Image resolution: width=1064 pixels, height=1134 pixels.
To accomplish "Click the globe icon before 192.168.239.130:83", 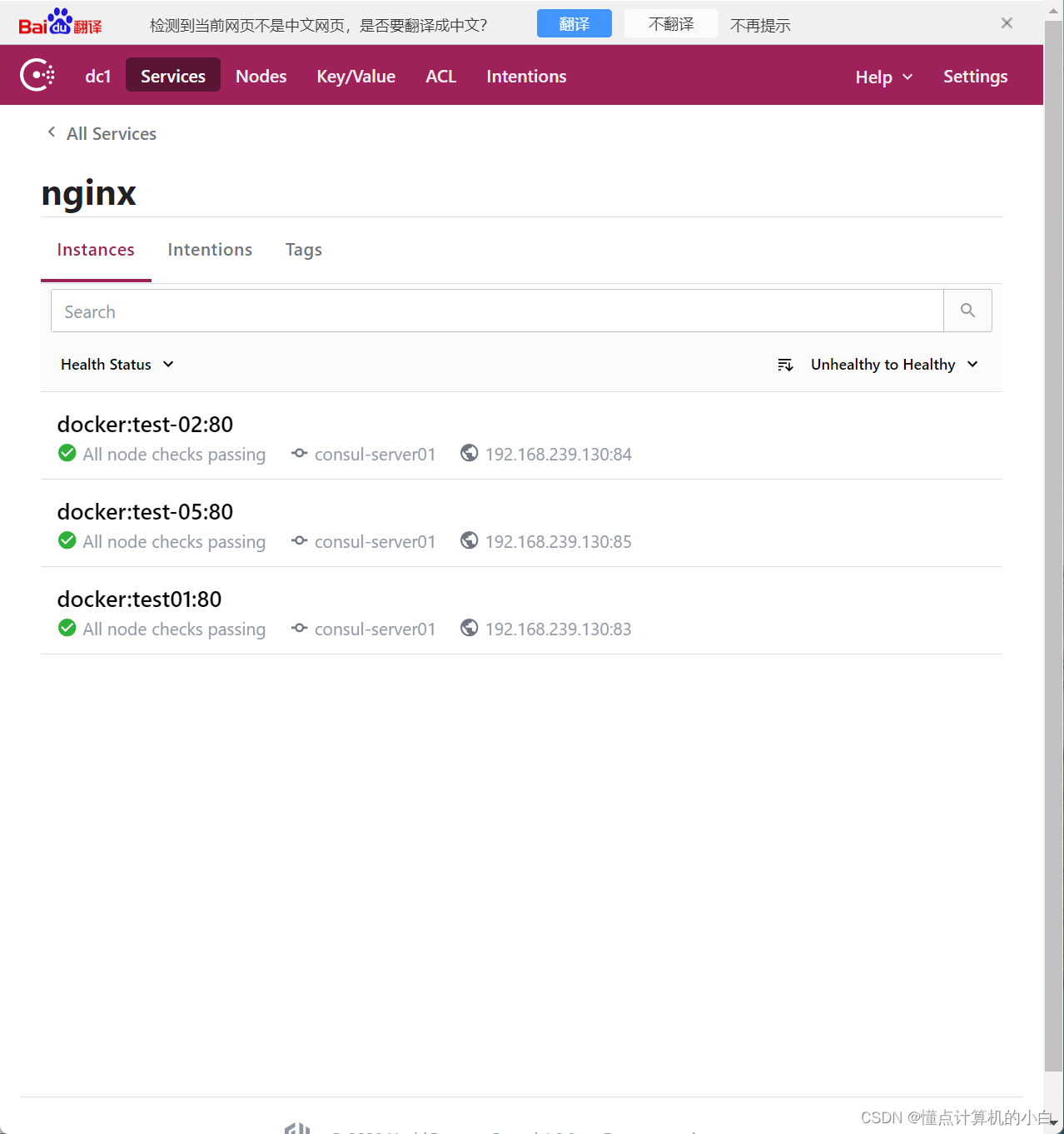I will coord(469,627).
